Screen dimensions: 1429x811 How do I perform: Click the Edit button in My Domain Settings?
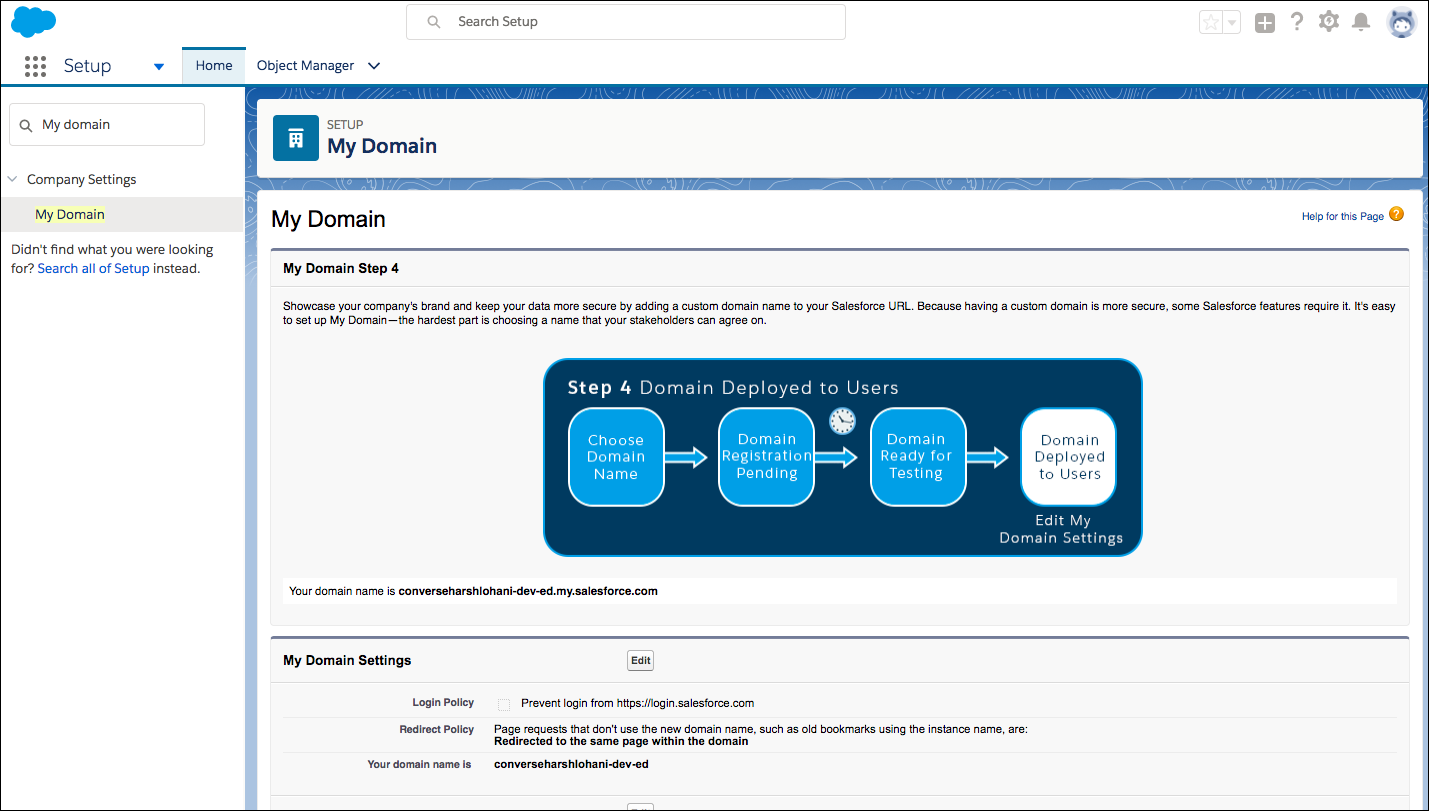coord(641,660)
